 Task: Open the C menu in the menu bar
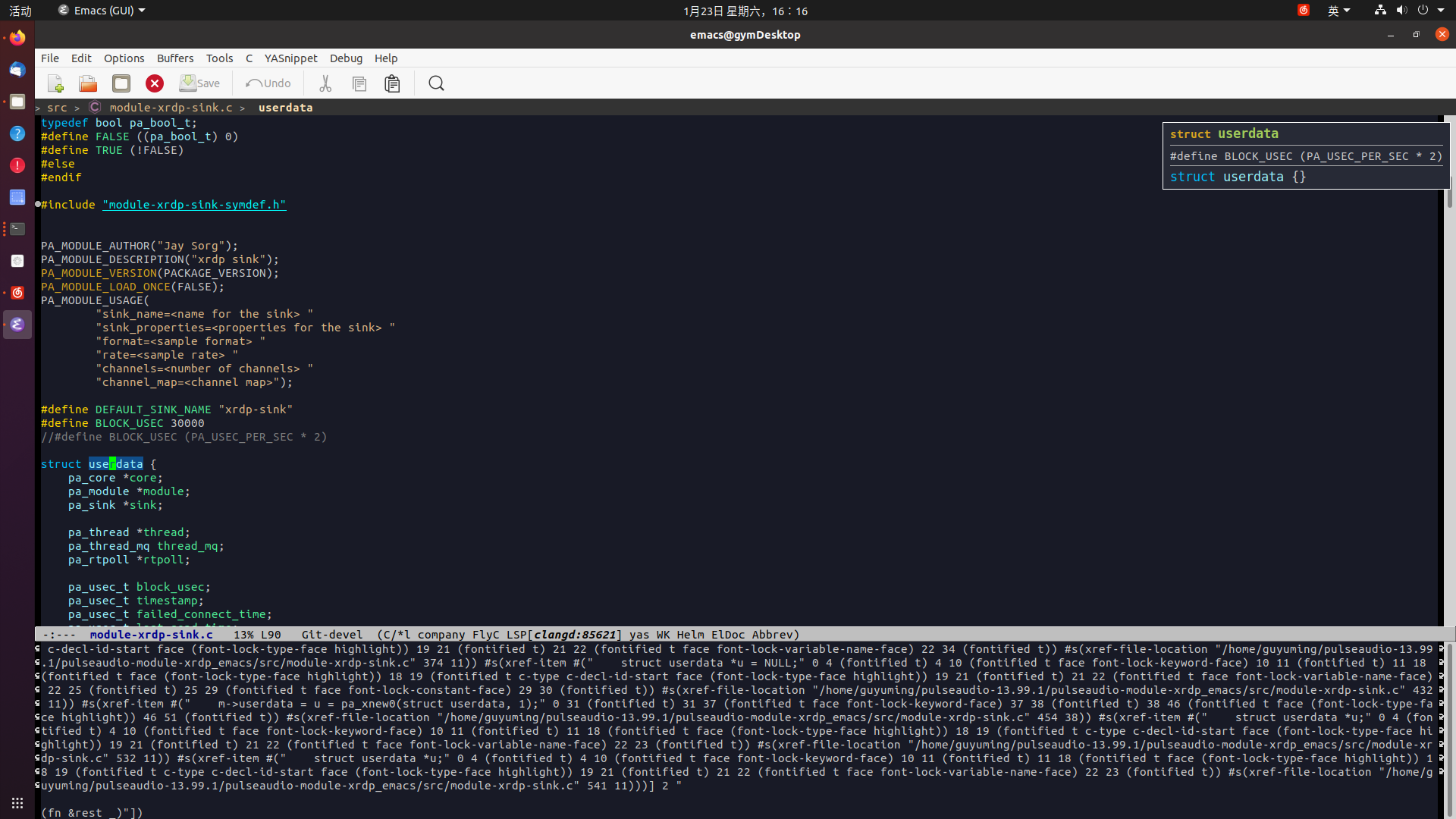(249, 58)
